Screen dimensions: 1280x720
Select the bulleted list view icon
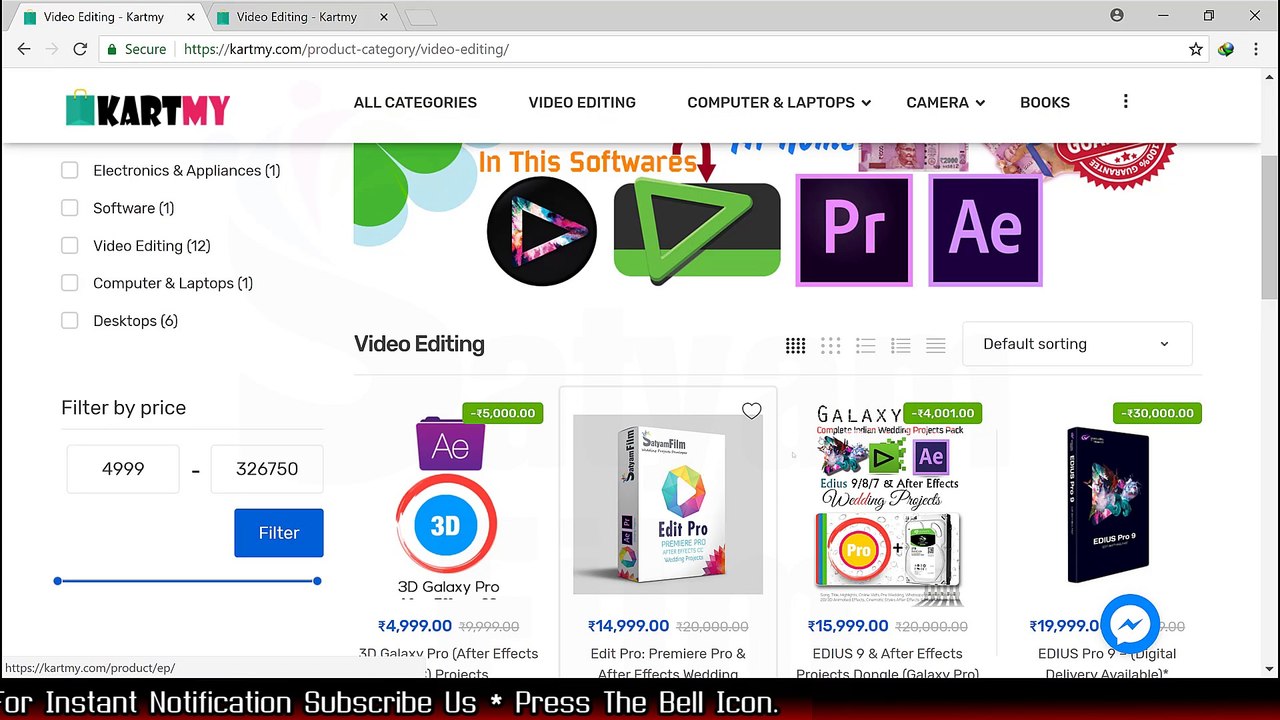click(866, 345)
